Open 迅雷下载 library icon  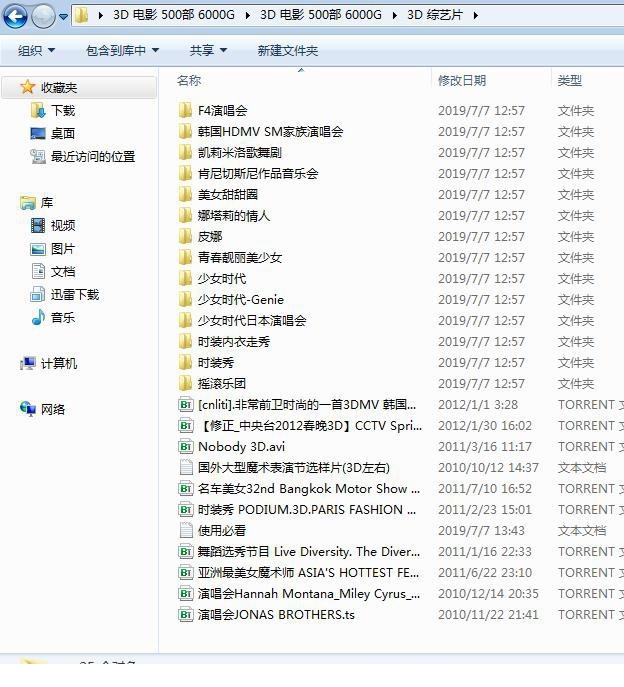(38, 294)
